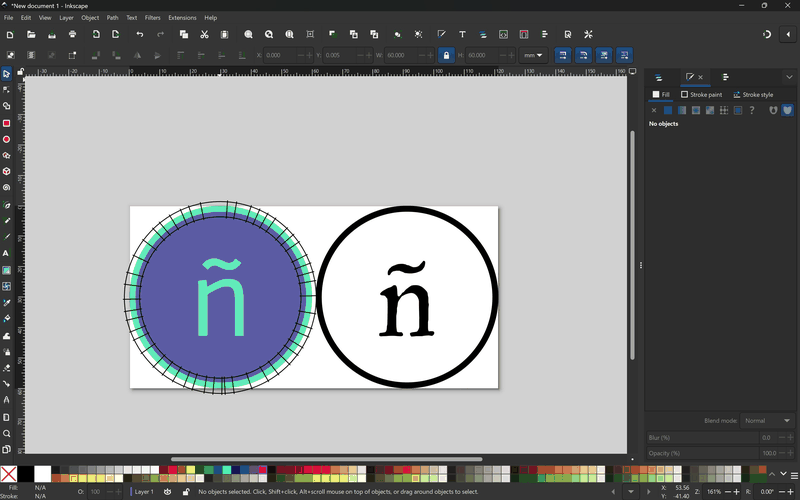Expand the dock panel chevron menu
The width and height of the screenshot is (800, 500).
(789, 77)
